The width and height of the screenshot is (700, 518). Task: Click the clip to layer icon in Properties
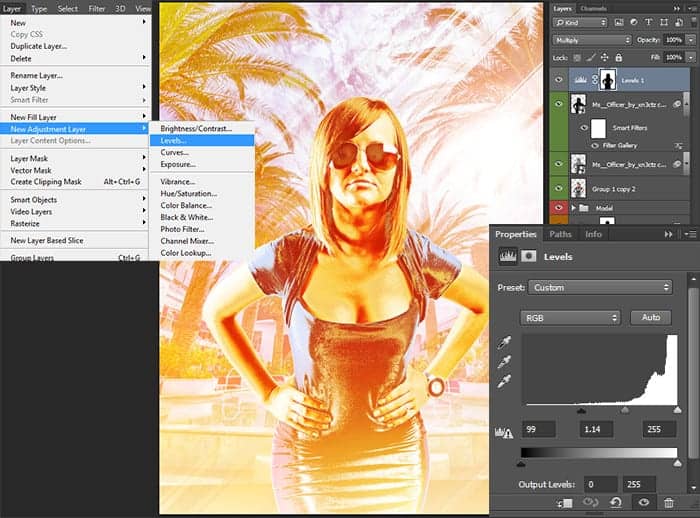coord(566,503)
